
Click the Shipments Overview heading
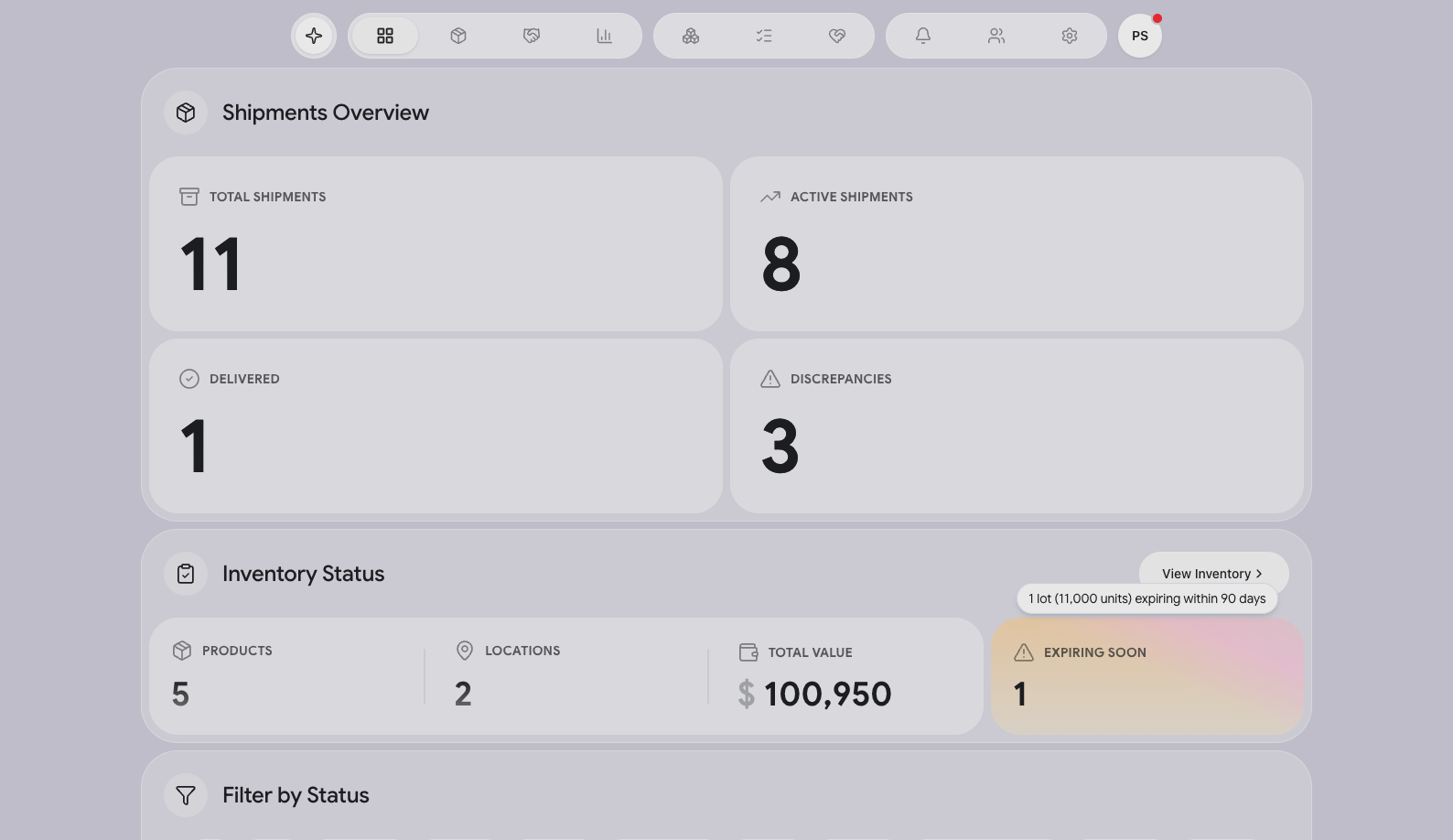click(x=326, y=113)
